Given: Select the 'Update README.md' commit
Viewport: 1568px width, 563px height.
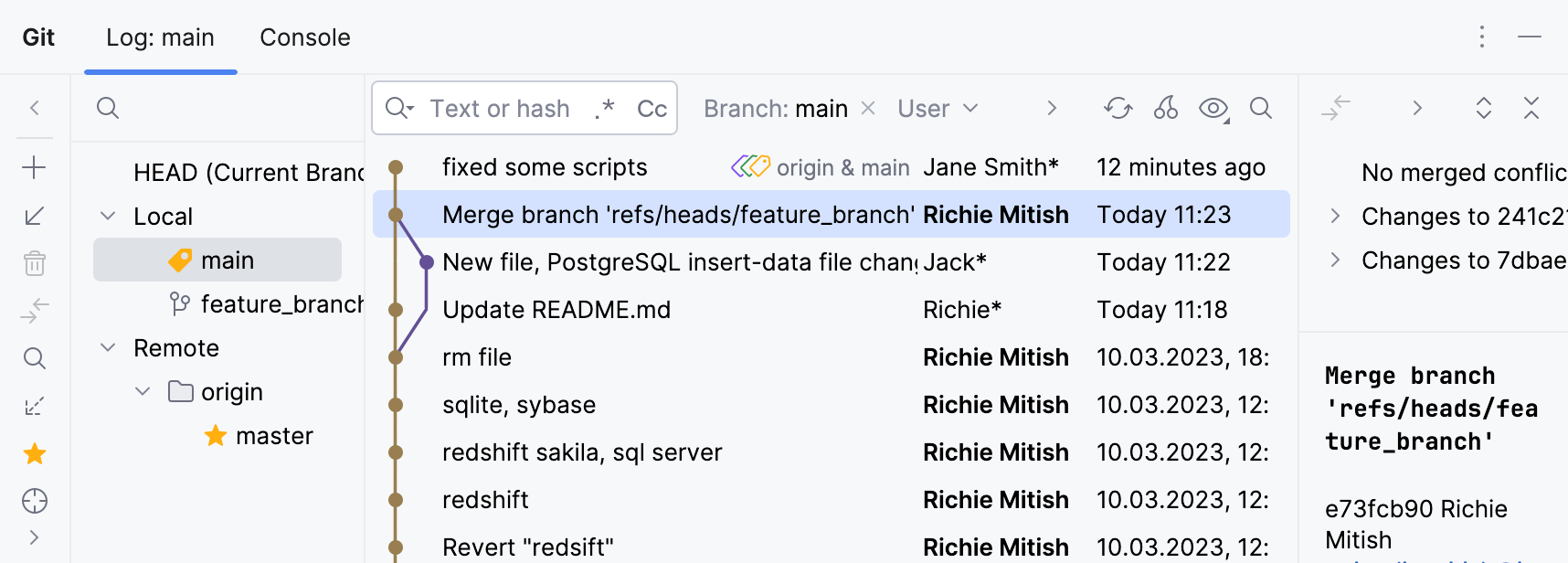Looking at the screenshot, I should [x=556, y=310].
